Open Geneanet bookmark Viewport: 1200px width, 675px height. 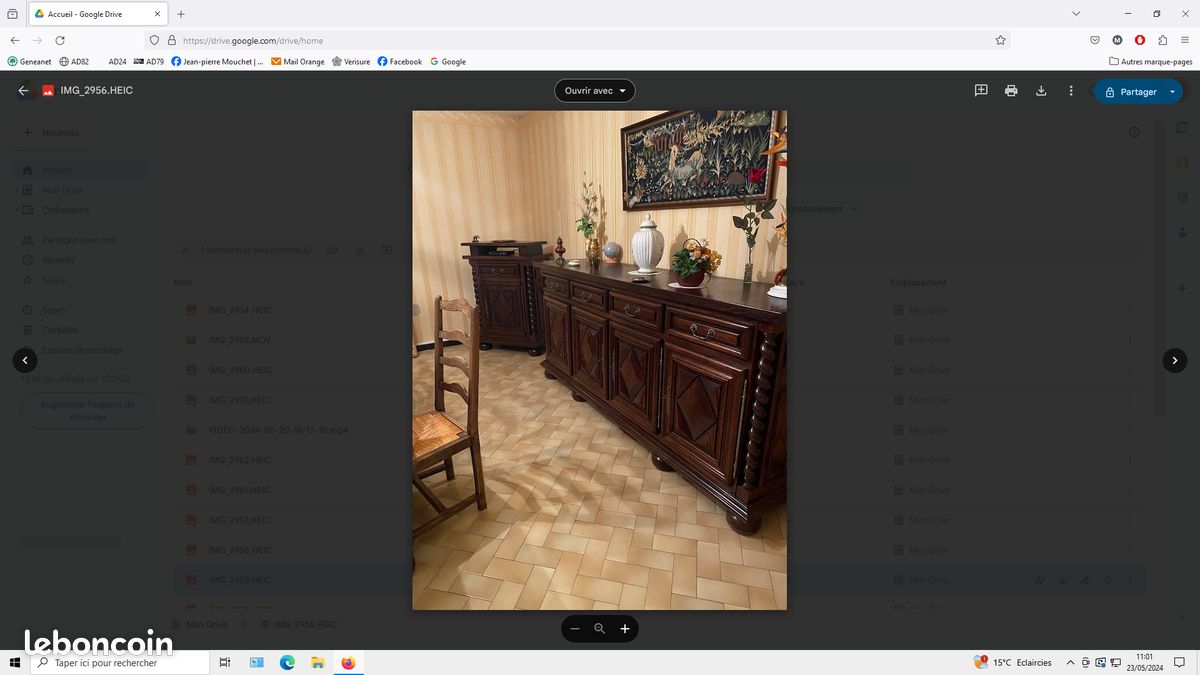(x=29, y=61)
